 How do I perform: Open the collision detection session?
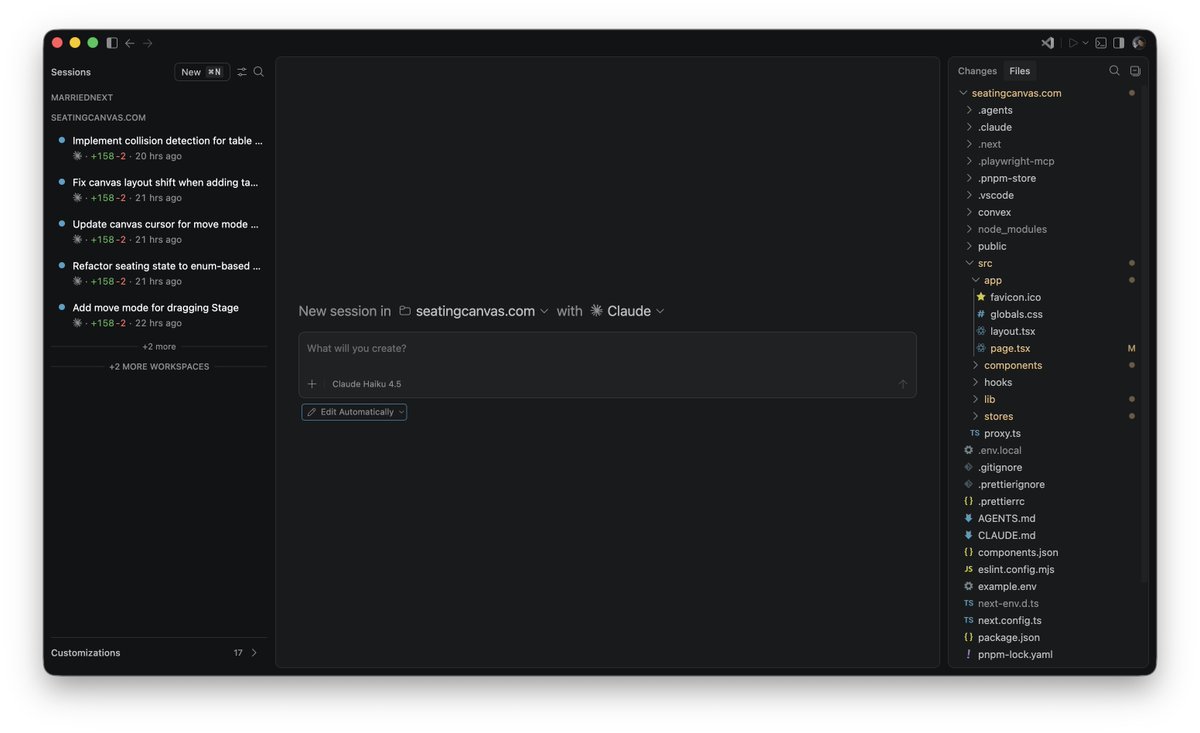(x=160, y=148)
